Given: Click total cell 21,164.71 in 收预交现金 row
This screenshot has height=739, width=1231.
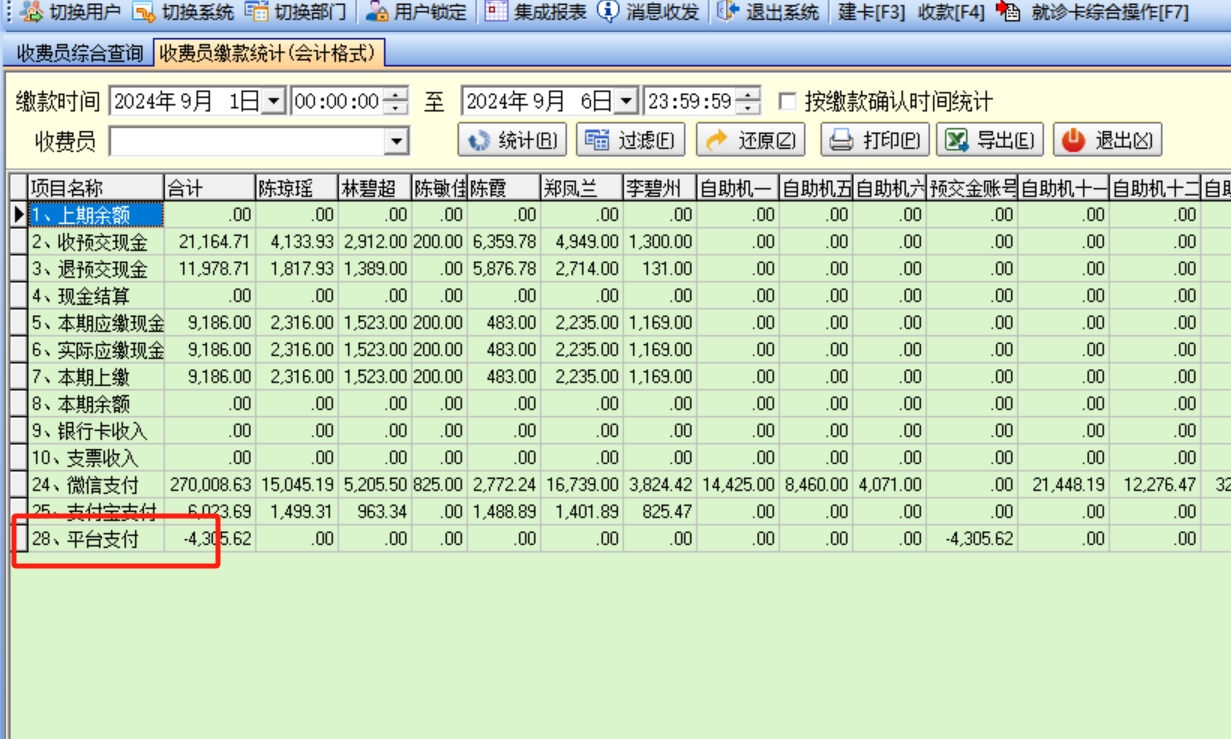Looking at the screenshot, I should coord(210,242).
